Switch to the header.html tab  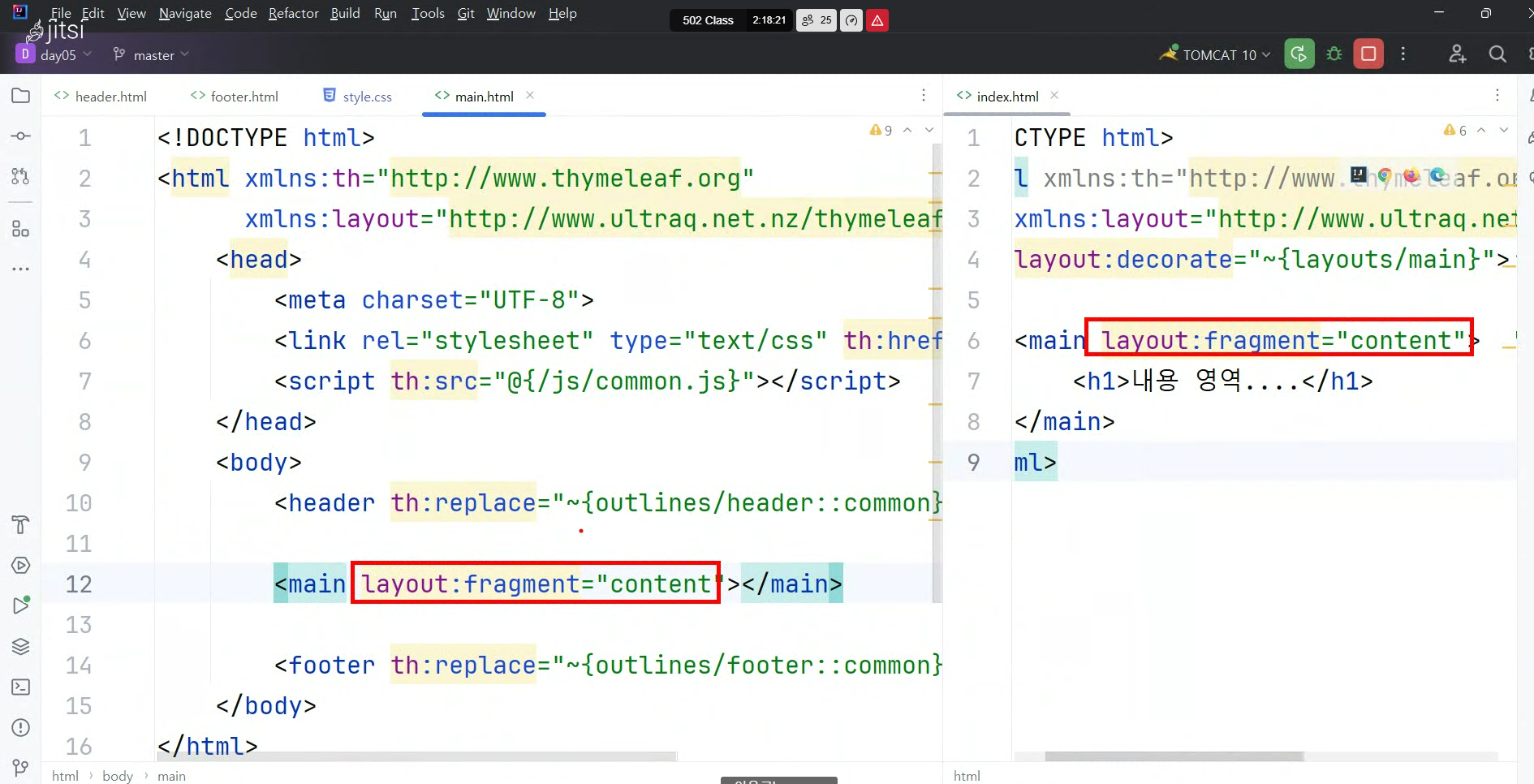(101, 96)
